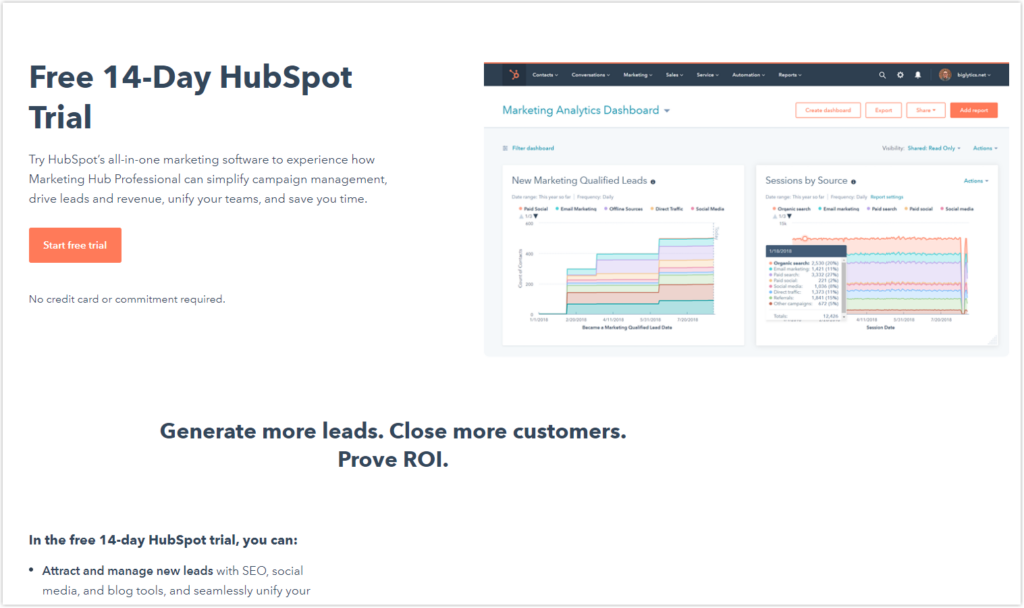Click 'Organic search' row in tooltip
Screen dimensions: 1024x608
pyautogui.click(x=806, y=263)
